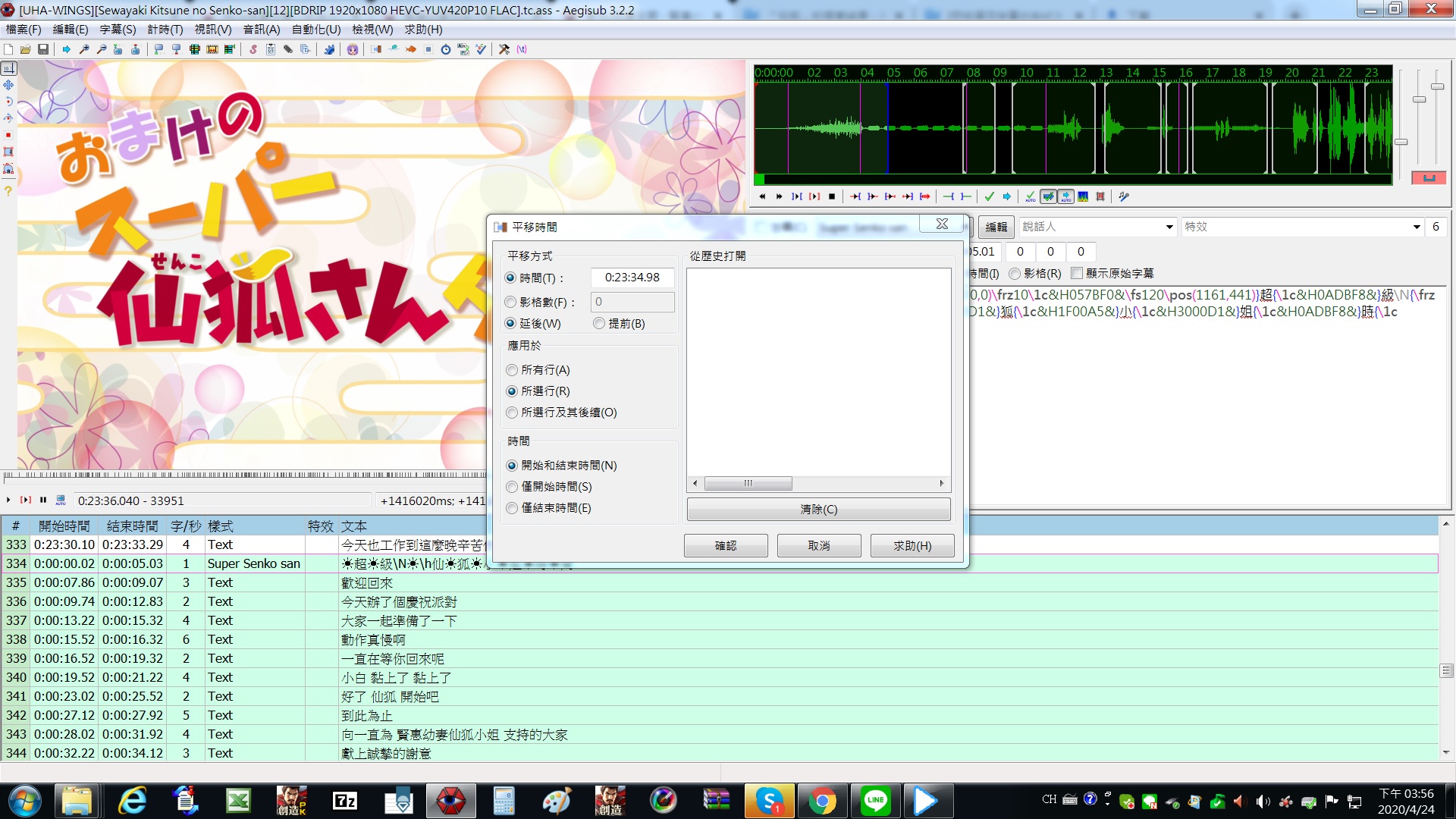Open Options hammer and wrench icon
This screenshot has height=819, width=1456.
pyautogui.click(x=504, y=49)
